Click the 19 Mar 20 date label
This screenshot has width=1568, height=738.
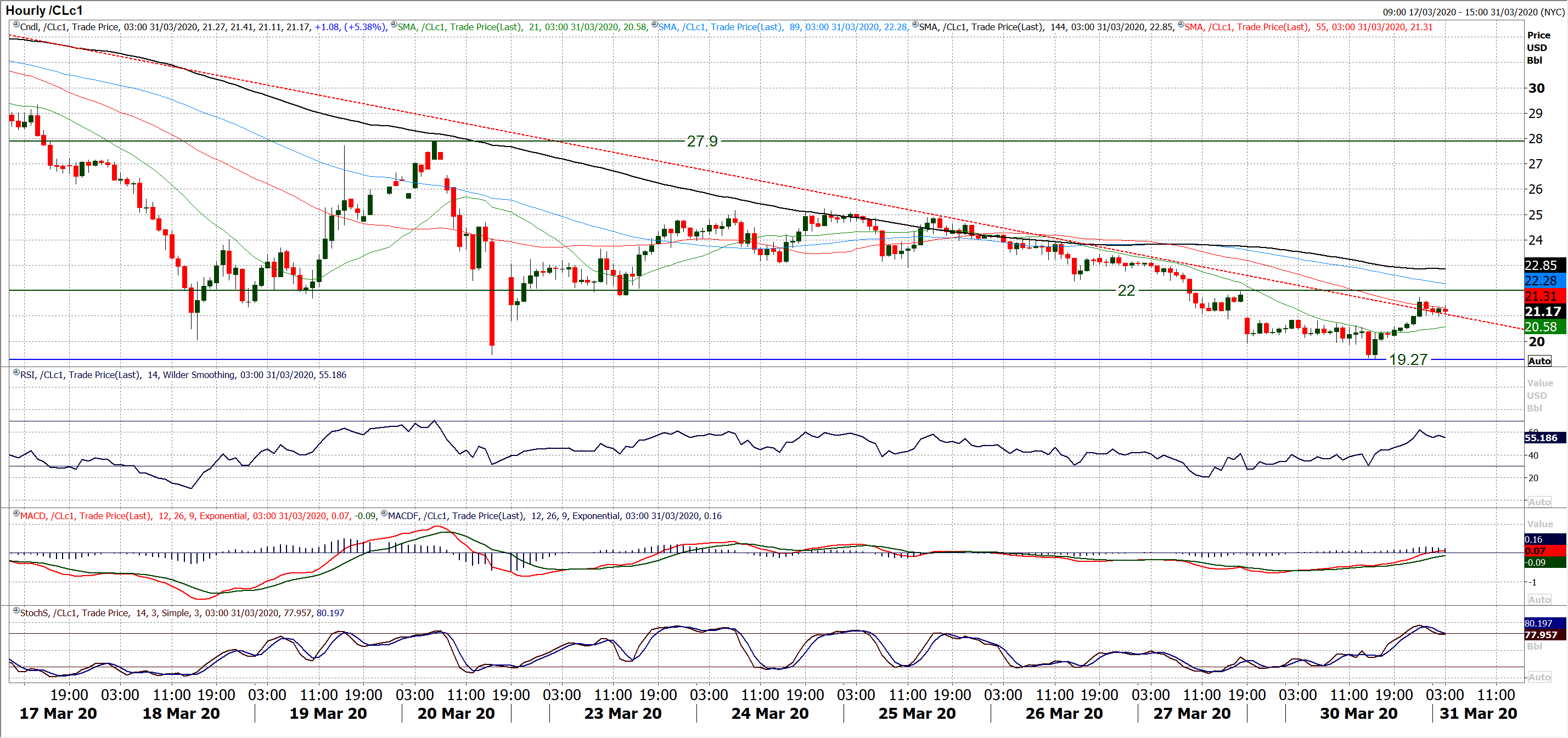(328, 714)
